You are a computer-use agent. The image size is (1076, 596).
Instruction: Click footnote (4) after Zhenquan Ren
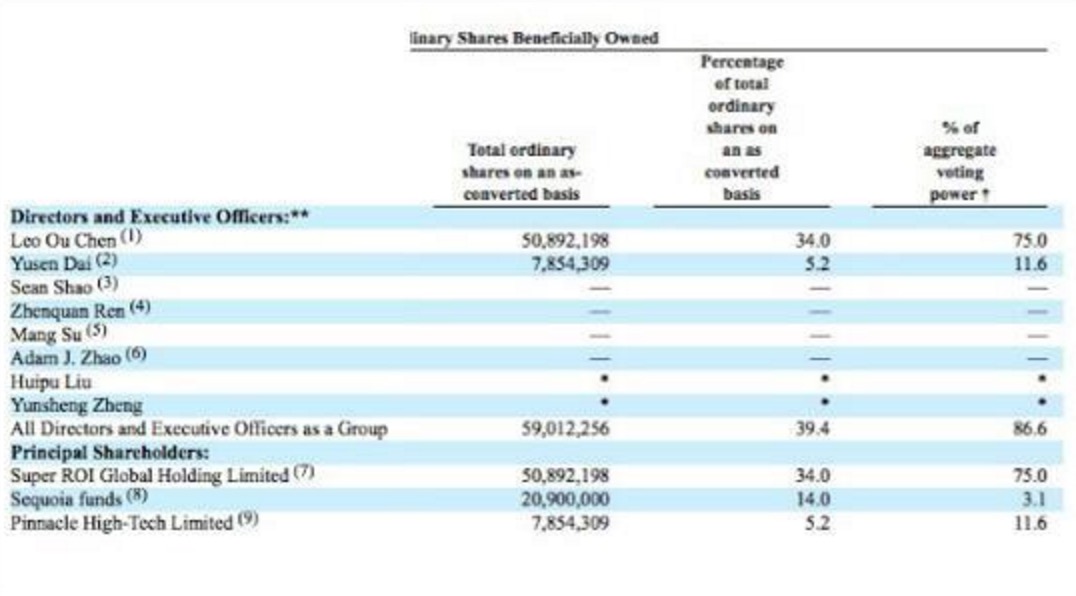140,309
